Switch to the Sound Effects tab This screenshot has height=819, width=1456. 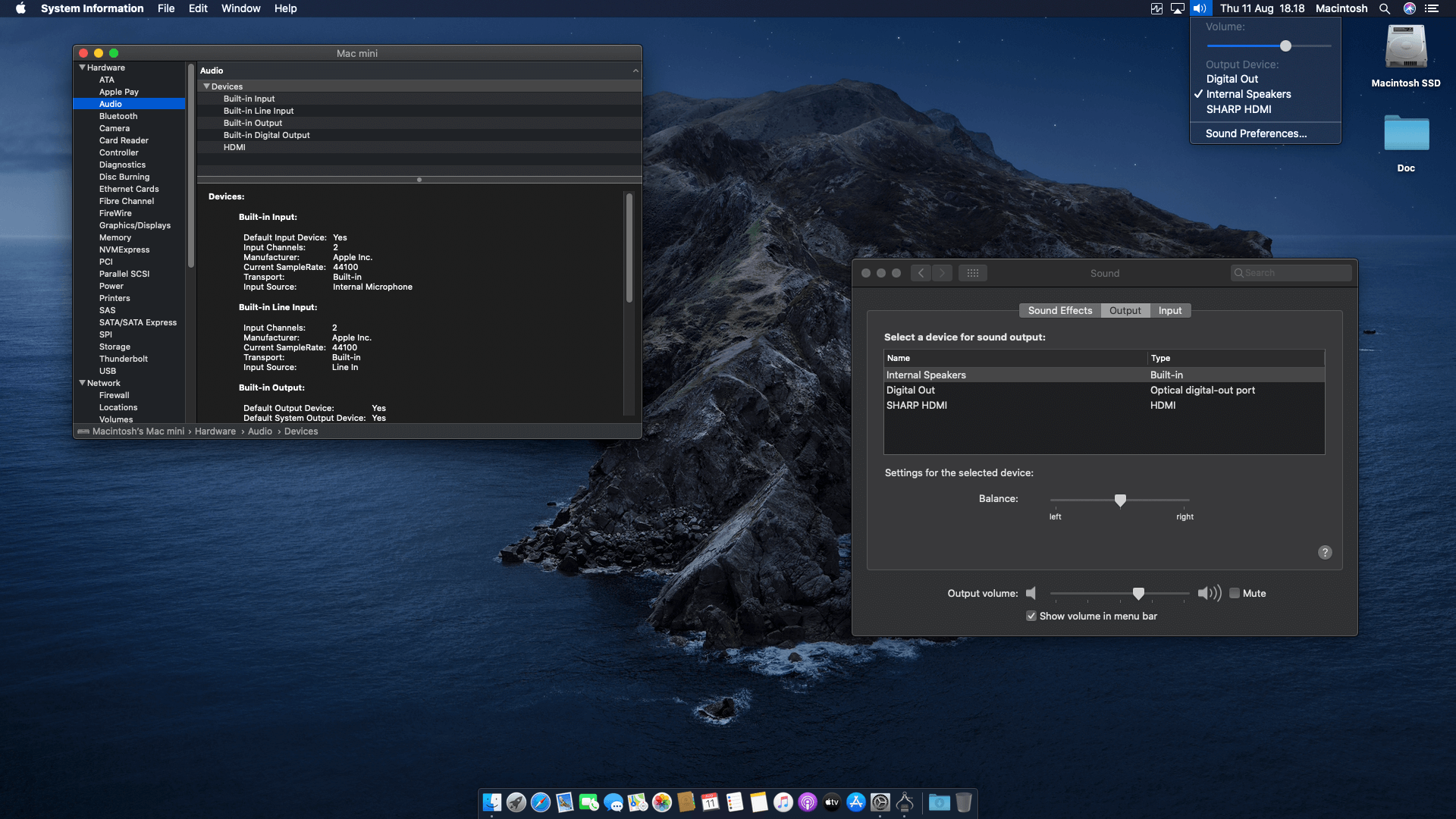(x=1059, y=311)
